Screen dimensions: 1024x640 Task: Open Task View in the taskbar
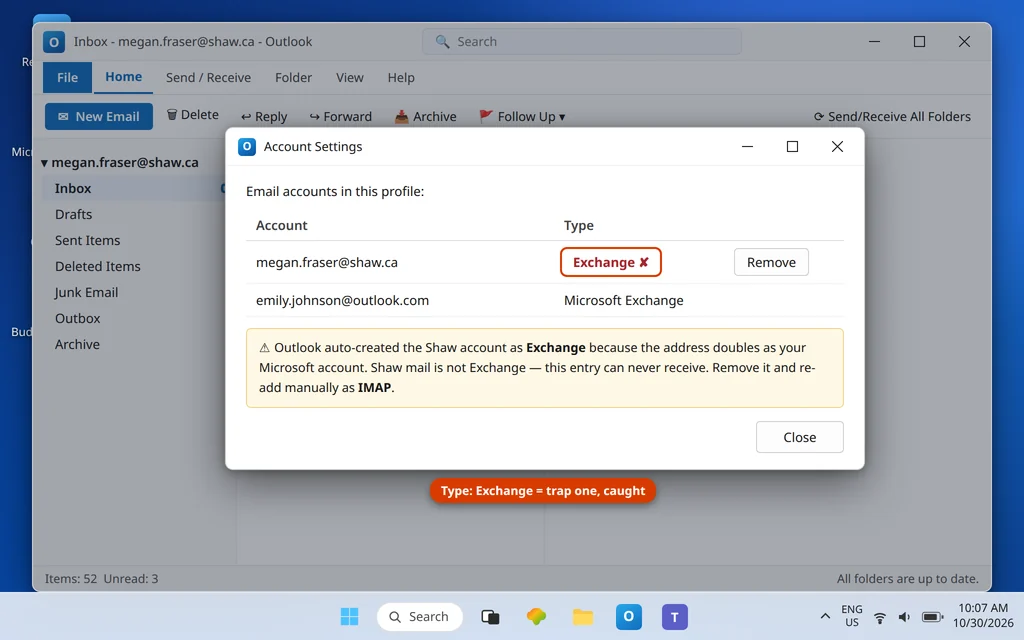[490, 616]
